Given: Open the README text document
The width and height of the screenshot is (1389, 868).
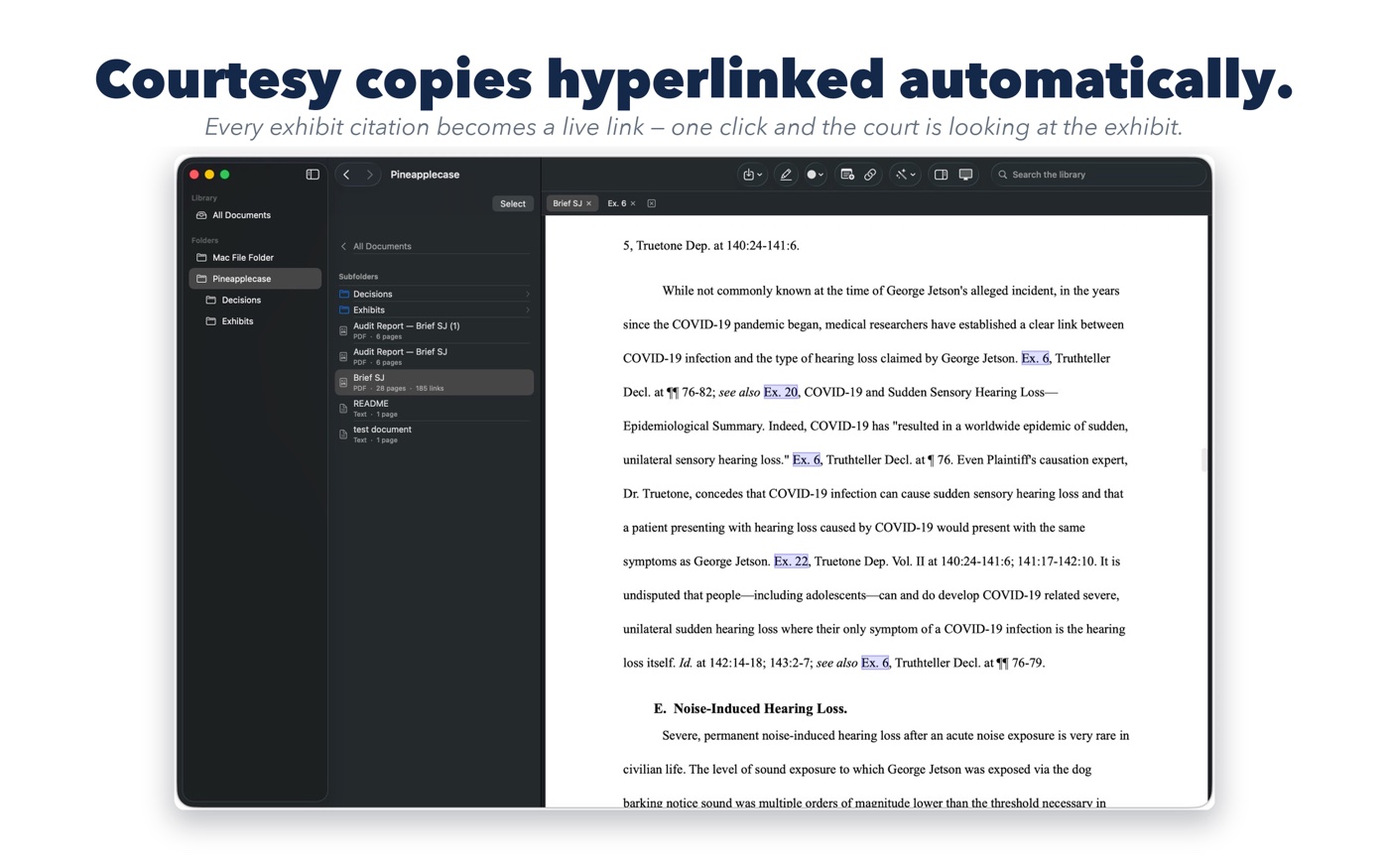Looking at the screenshot, I should [x=435, y=408].
